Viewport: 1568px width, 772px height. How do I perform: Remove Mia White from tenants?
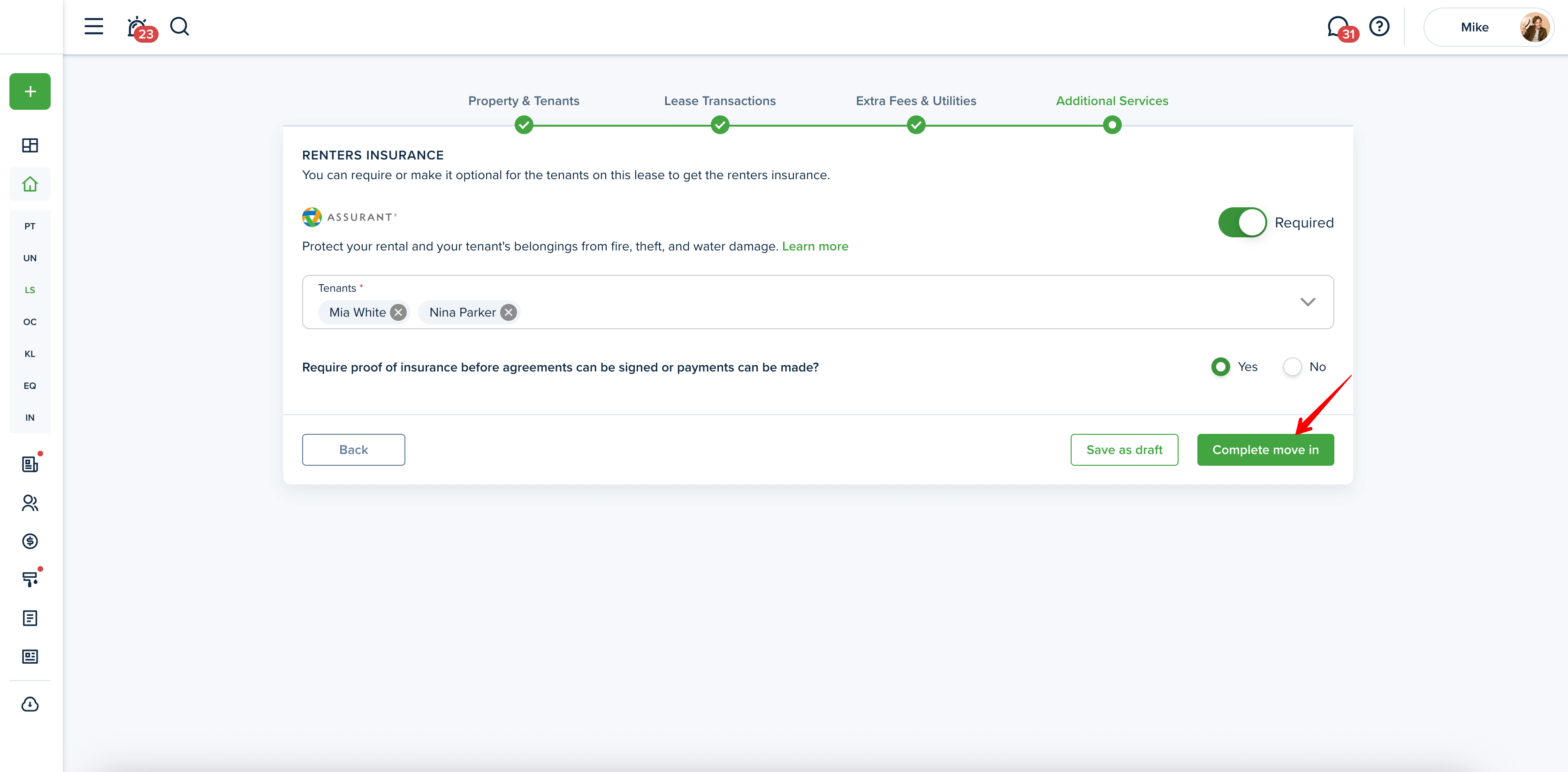click(398, 313)
